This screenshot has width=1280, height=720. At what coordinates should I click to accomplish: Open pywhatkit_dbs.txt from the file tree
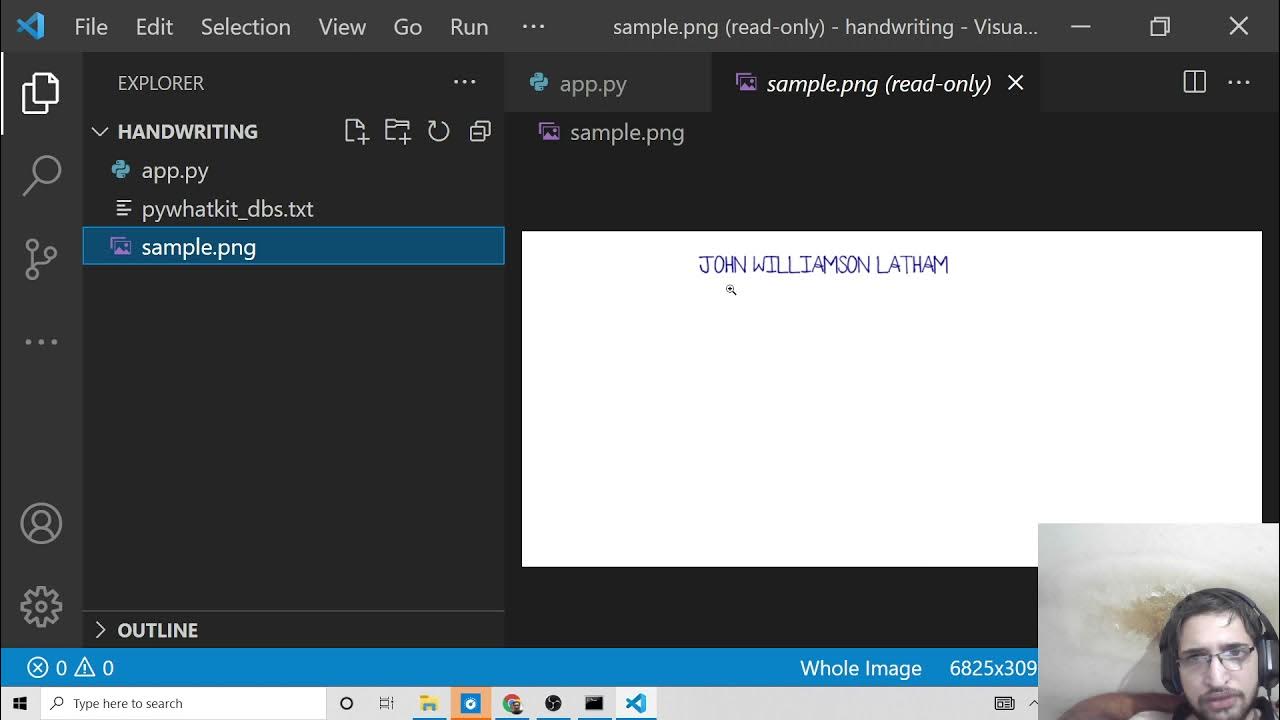[x=227, y=209]
